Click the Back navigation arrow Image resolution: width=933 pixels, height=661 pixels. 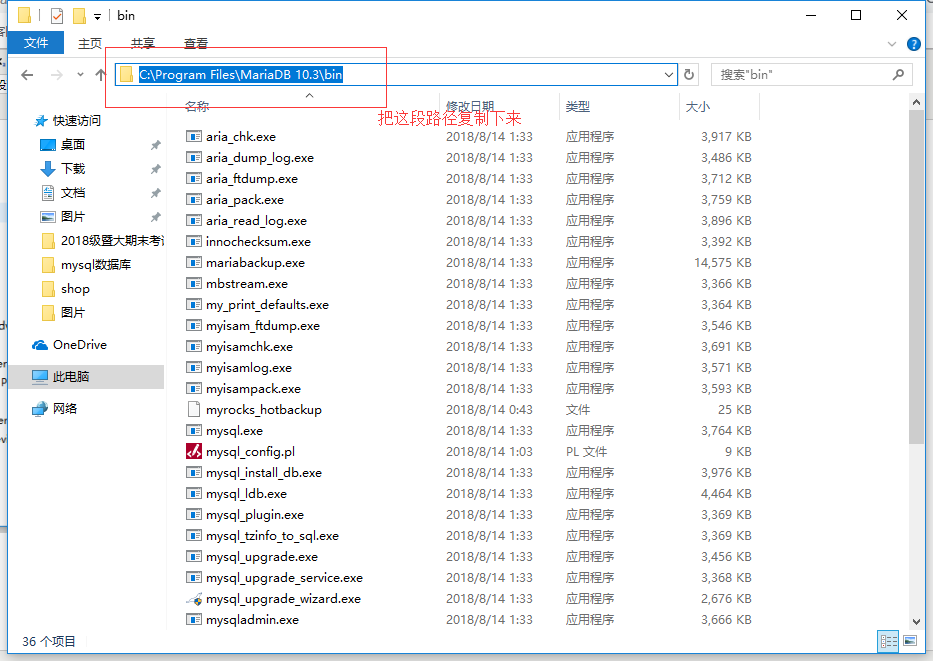tap(27, 75)
